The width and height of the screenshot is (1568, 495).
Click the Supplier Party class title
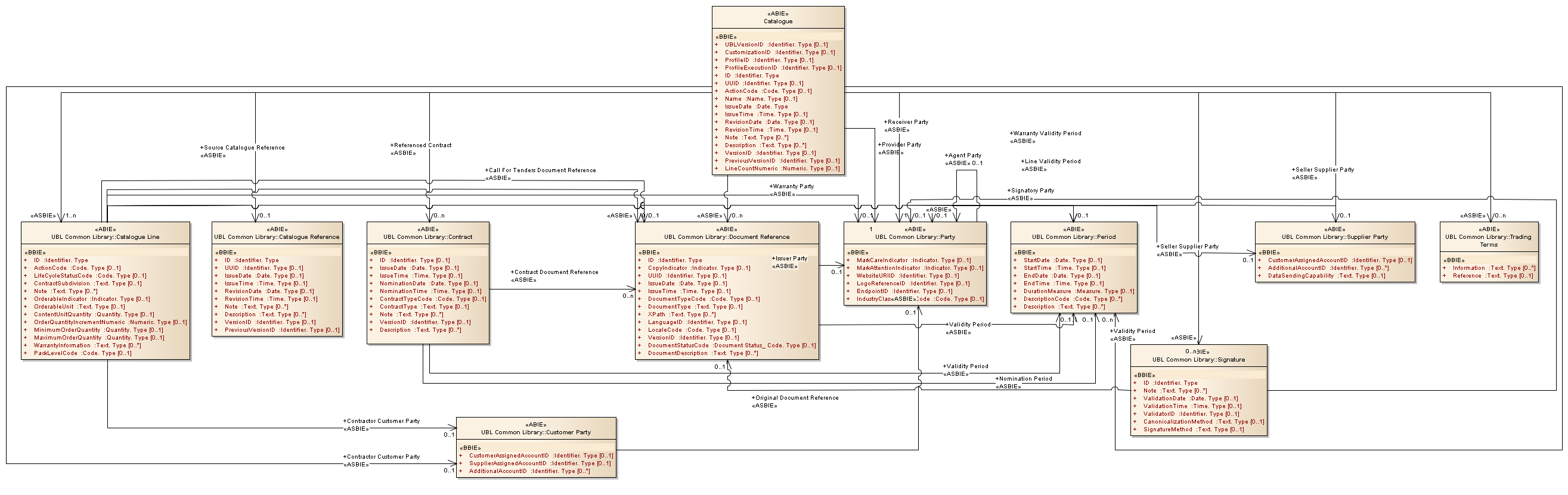pos(1335,236)
